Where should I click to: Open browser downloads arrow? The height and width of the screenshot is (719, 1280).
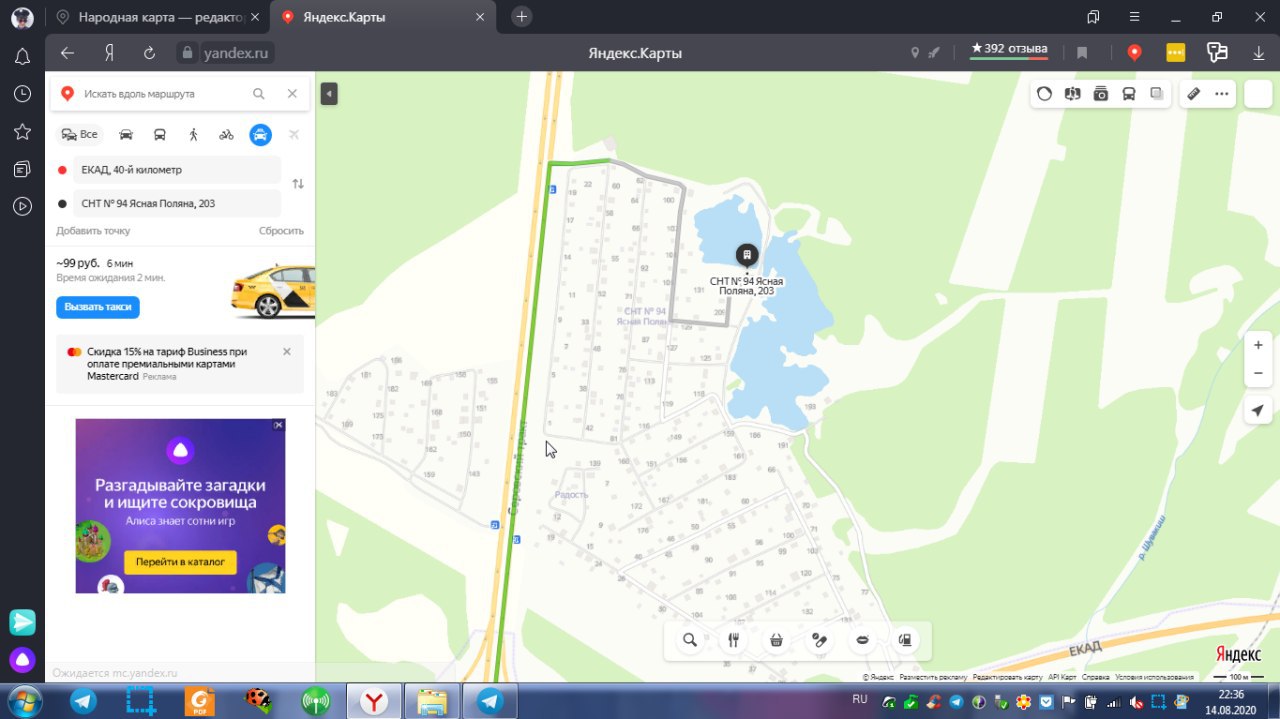point(1259,53)
